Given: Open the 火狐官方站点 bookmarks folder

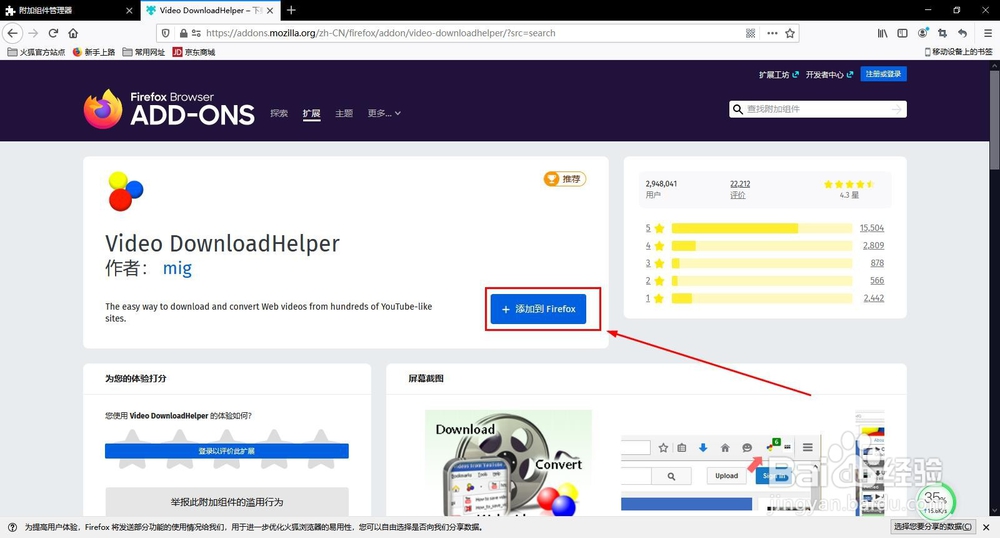Looking at the screenshot, I should [x=36, y=52].
